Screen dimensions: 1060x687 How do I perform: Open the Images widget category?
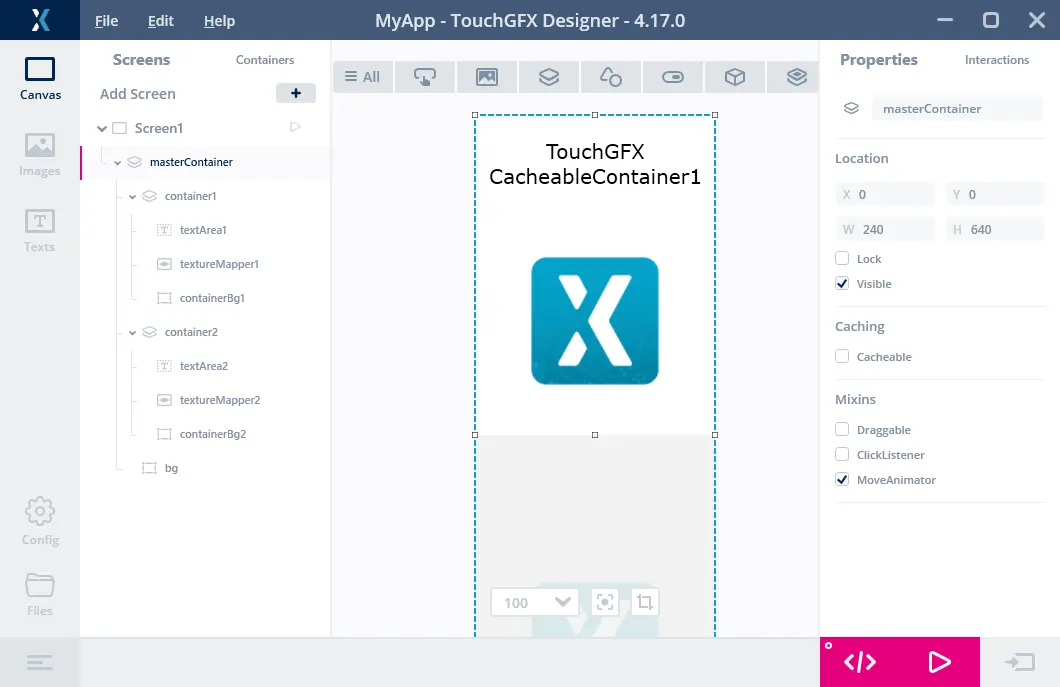point(487,77)
